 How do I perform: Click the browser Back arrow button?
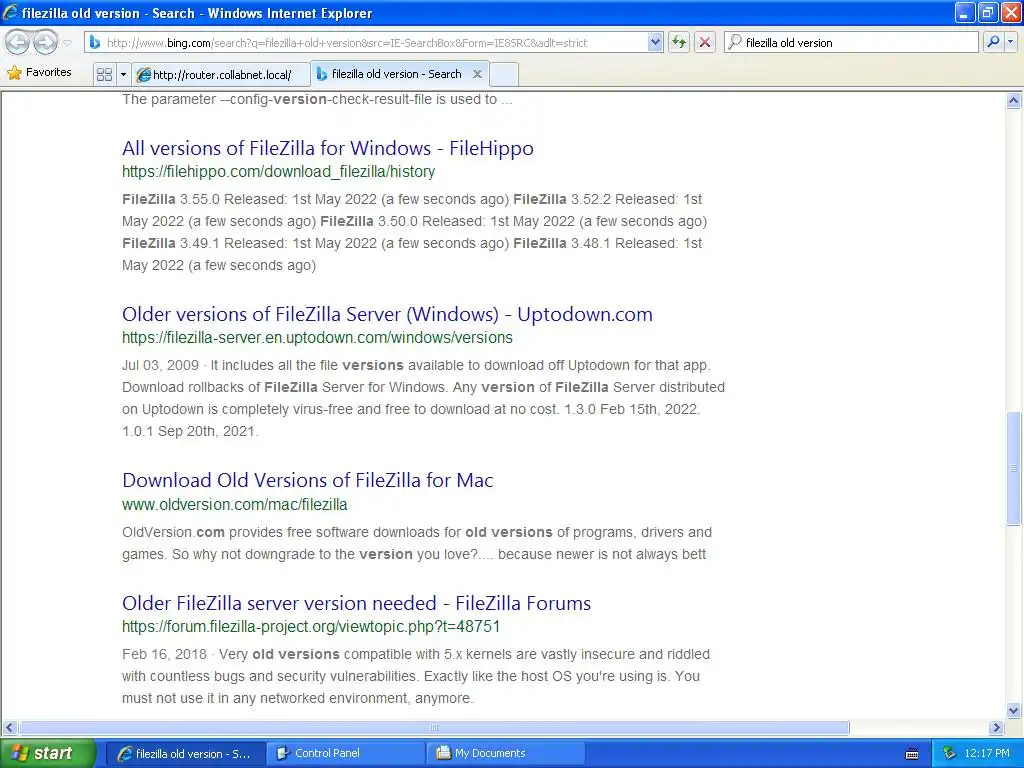pyautogui.click(x=18, y=42)
